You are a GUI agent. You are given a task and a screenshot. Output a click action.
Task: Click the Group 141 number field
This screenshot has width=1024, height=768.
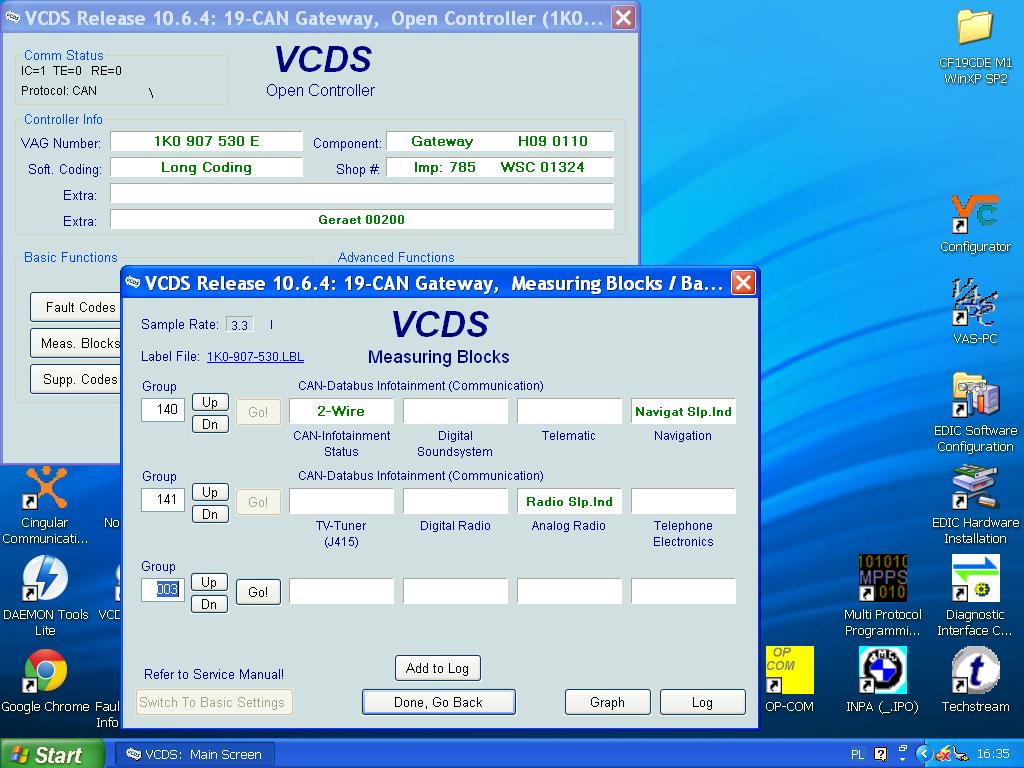(x=163, y=500)
